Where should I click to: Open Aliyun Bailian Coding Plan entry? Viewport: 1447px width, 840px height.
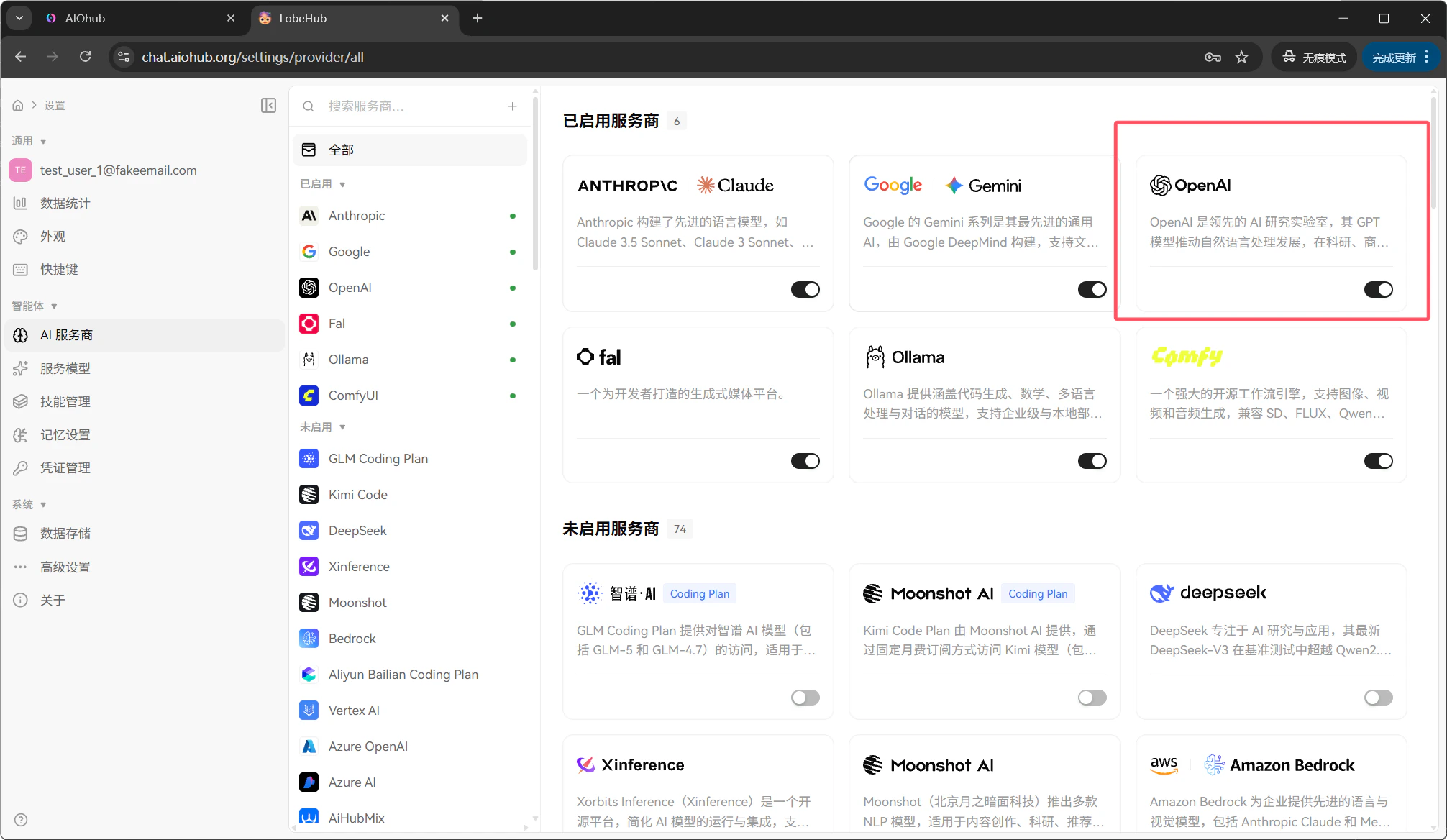point(410,675)
